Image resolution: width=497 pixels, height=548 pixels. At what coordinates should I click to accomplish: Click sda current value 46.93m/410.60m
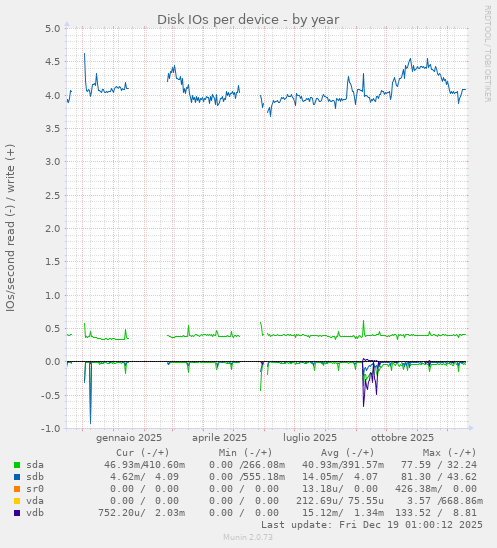point(145,465)
